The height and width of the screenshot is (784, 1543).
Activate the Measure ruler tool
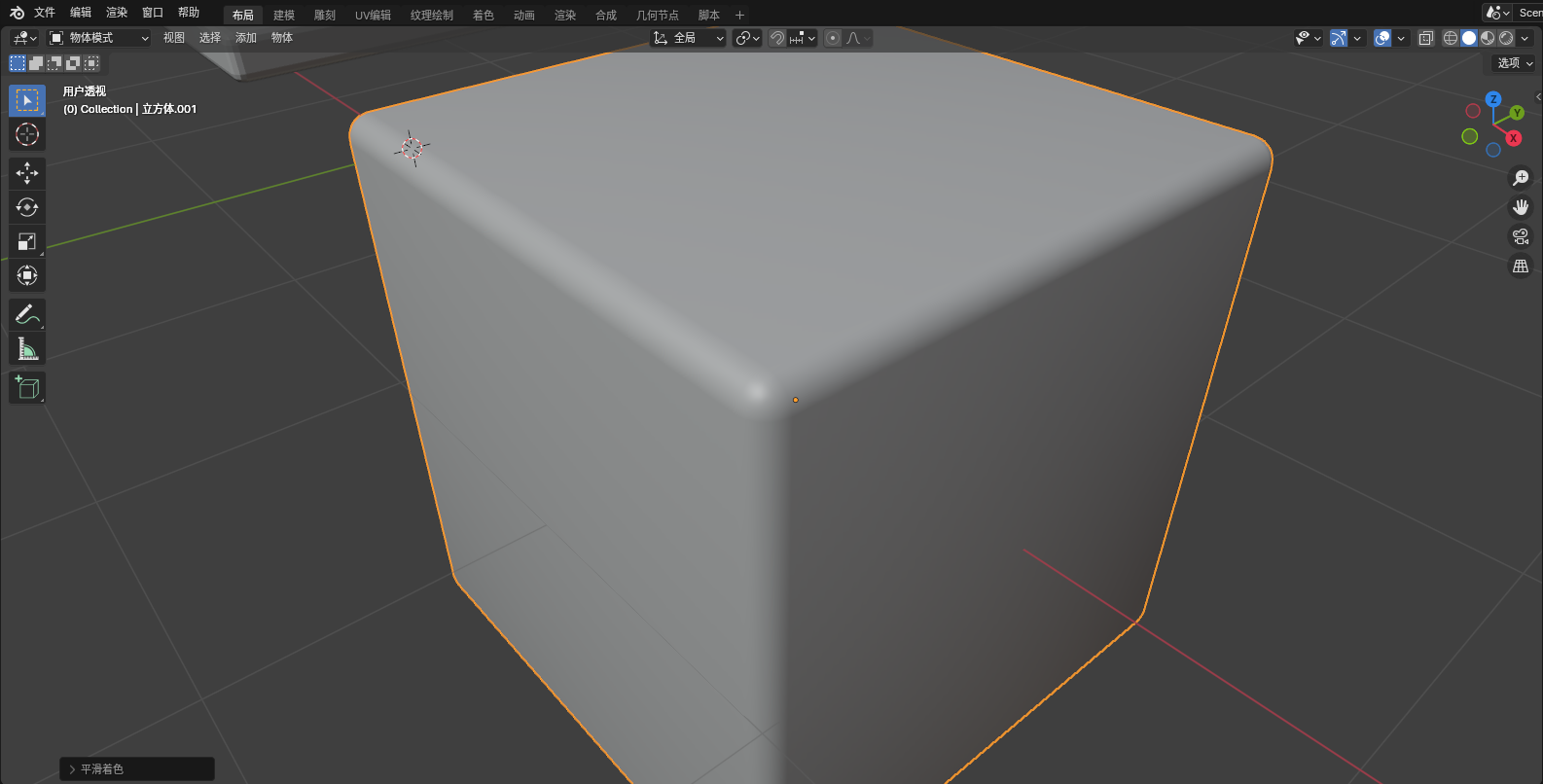click(x=27, y=348)
